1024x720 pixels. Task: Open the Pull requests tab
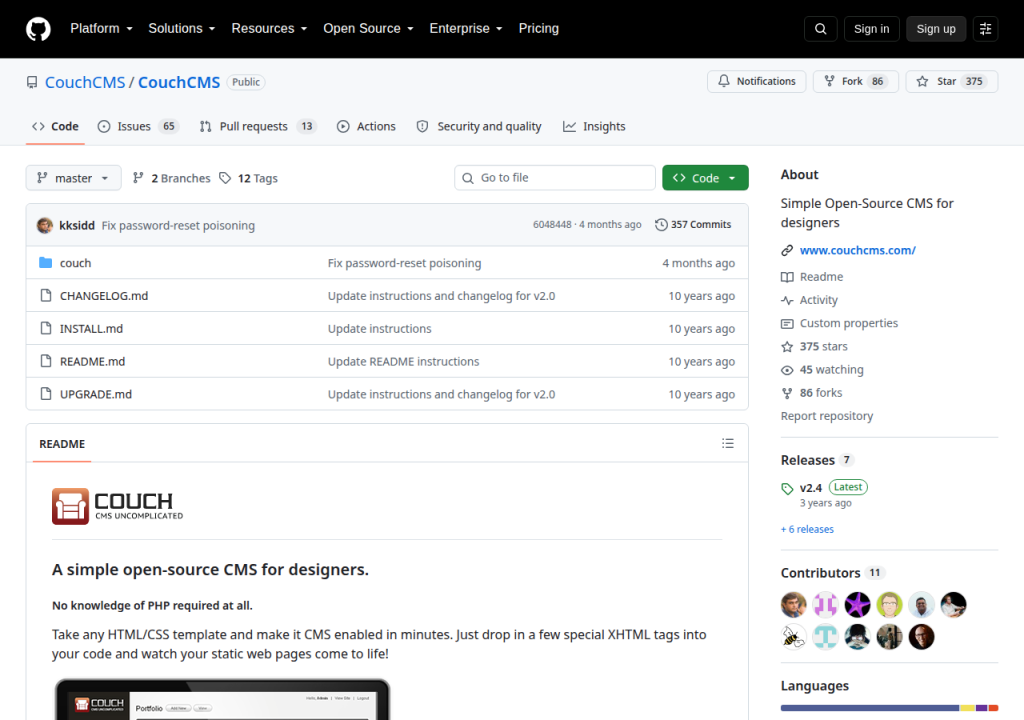click(258, 127)
